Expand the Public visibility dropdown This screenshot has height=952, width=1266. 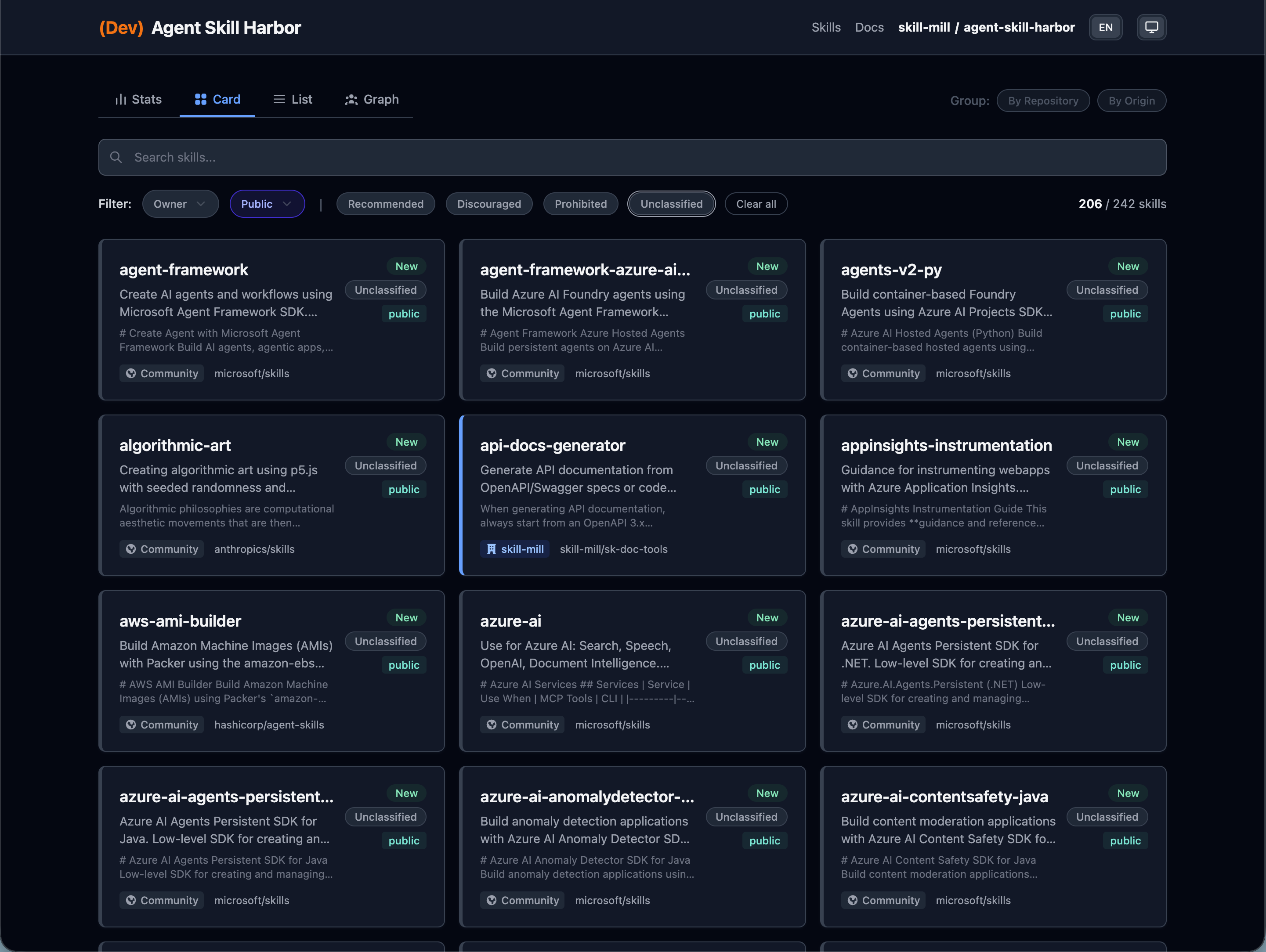pyautogui.click(x=267, y=204)
